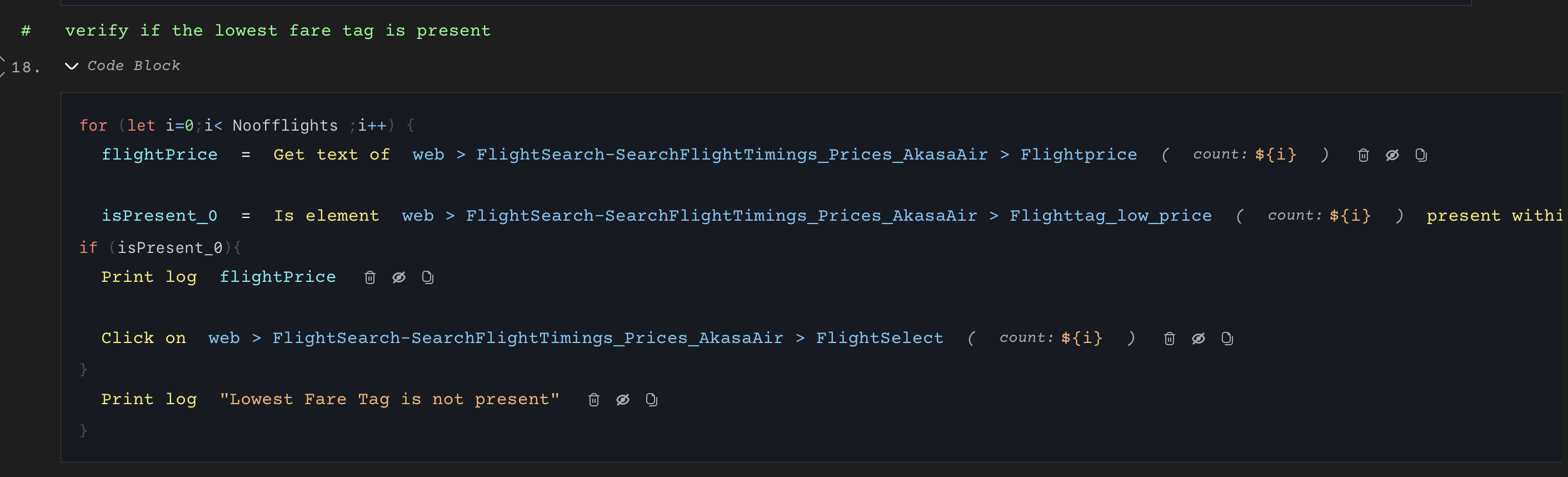The width and height of the screenshot is (1568, 477).
Task: Disable the Click on FlightSelect step
Action: [x=1199, y=338]
